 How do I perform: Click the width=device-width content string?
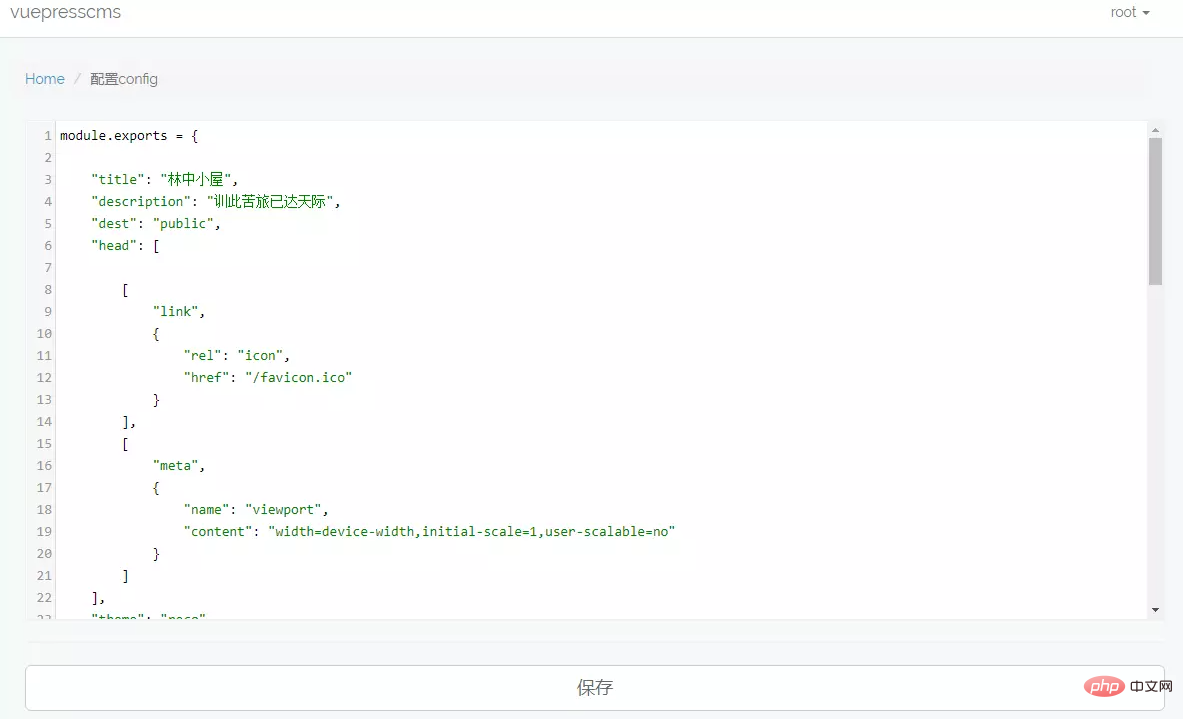click(471, 532)
